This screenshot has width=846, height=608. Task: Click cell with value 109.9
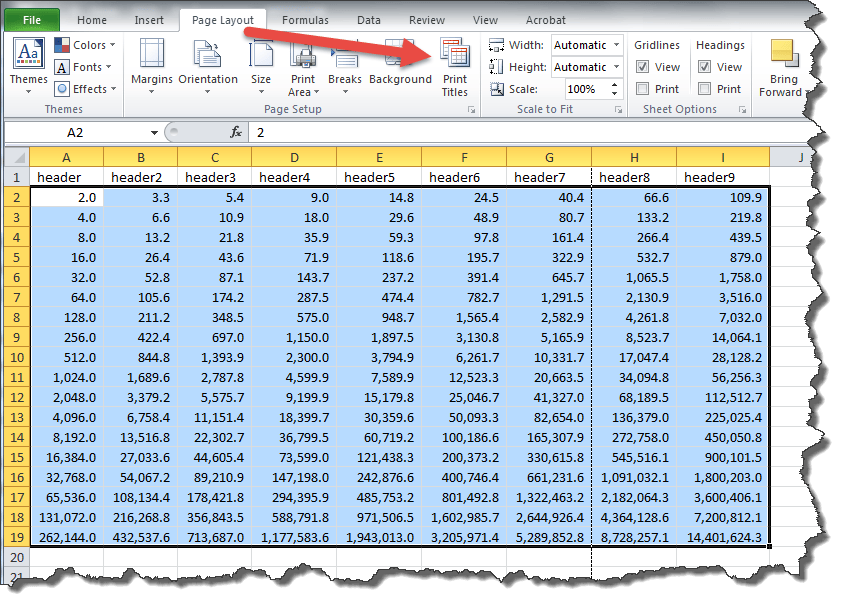723,197
